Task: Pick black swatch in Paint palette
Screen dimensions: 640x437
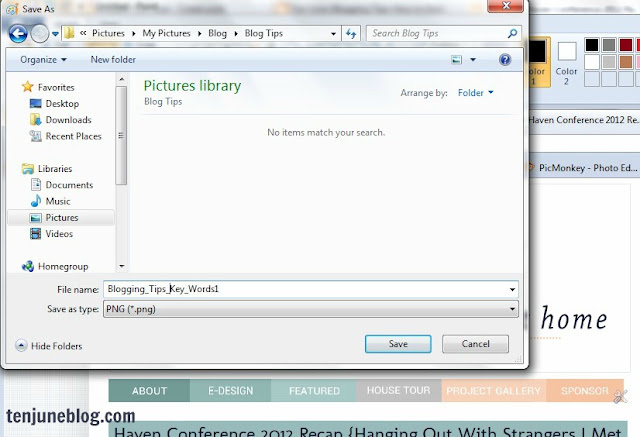Action: (592, 45)
